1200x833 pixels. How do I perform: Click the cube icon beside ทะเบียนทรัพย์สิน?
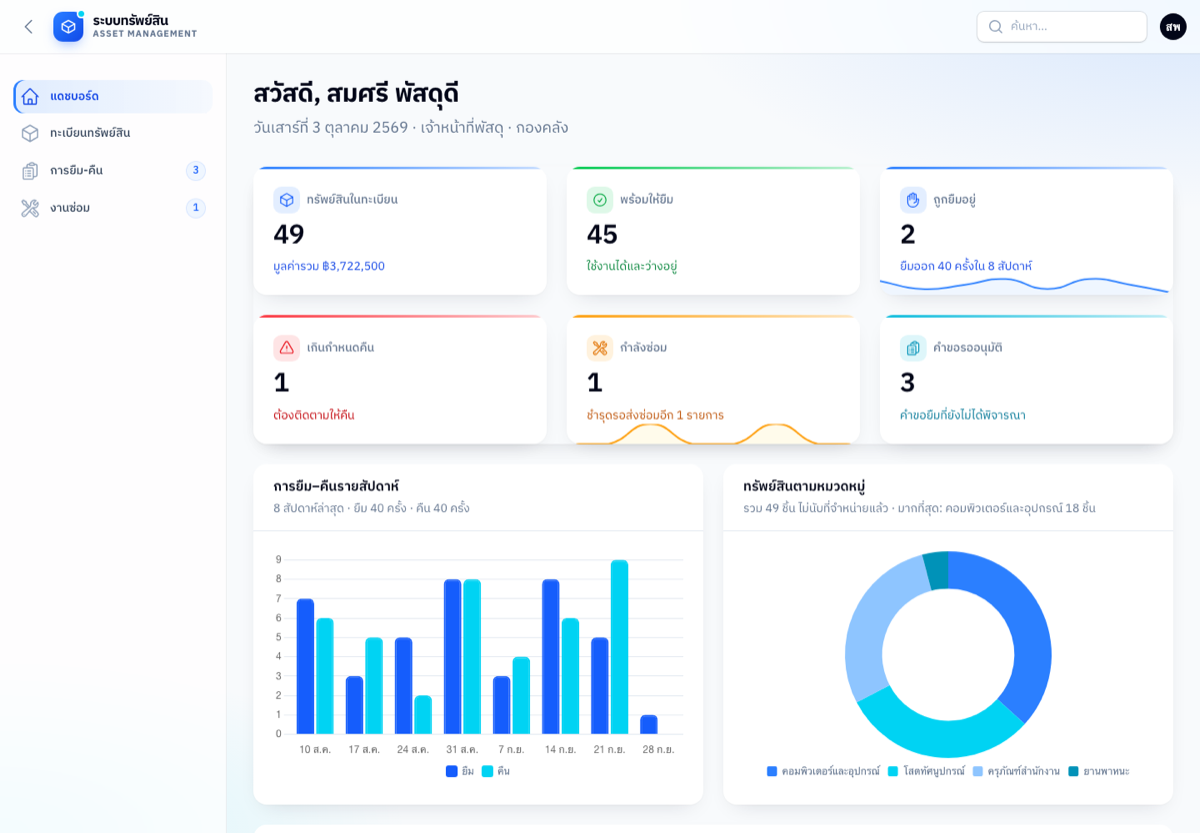coord(30,133)
